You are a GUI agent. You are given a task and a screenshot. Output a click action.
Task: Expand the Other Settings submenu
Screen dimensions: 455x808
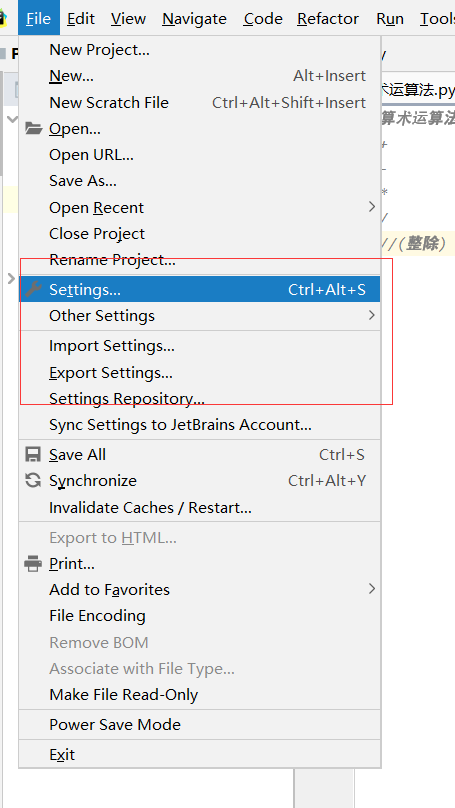pos(200,315)
